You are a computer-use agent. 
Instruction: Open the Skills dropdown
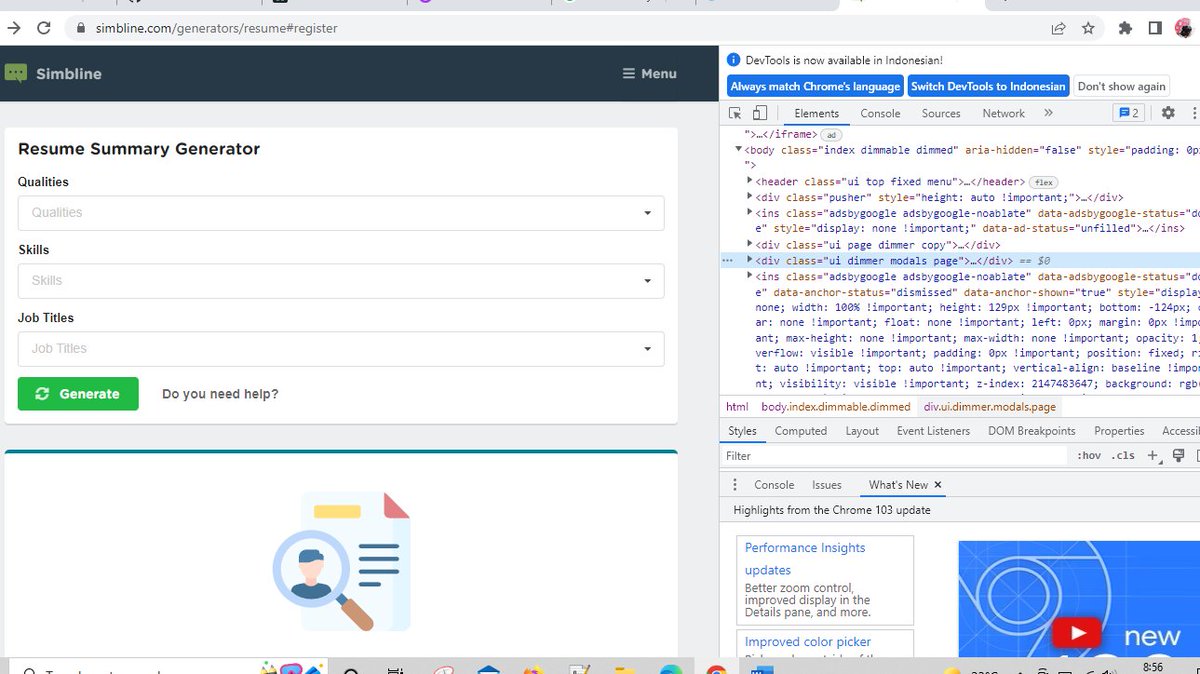tap(341, 280)
